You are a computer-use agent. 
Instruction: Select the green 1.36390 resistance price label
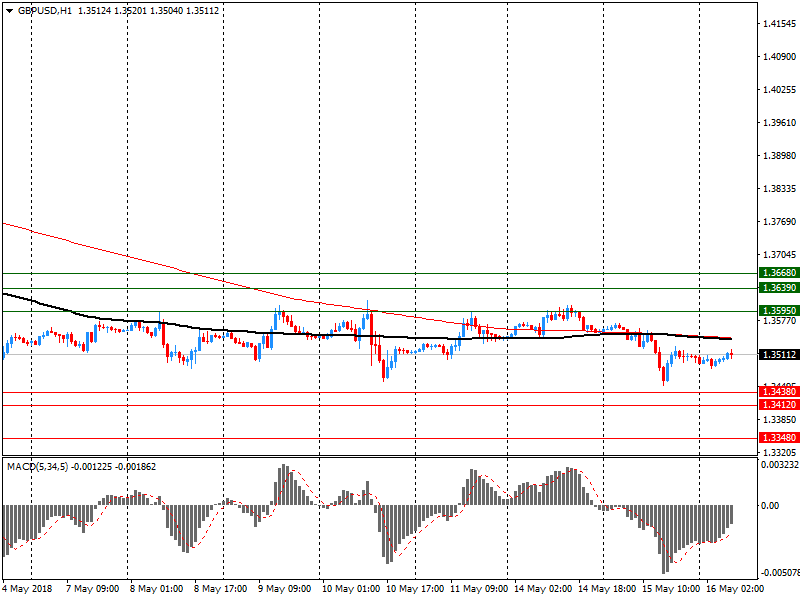pyautogui.click(x=778, y=288)
